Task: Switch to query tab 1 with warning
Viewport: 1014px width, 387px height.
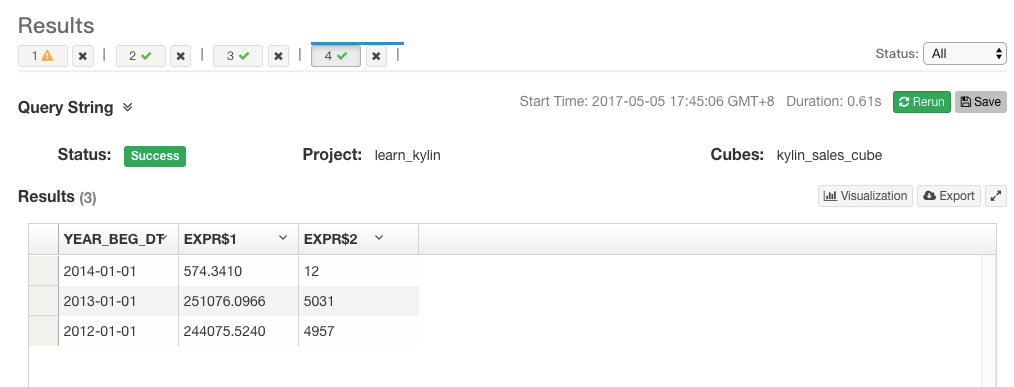Action: (x=43, y=56)
